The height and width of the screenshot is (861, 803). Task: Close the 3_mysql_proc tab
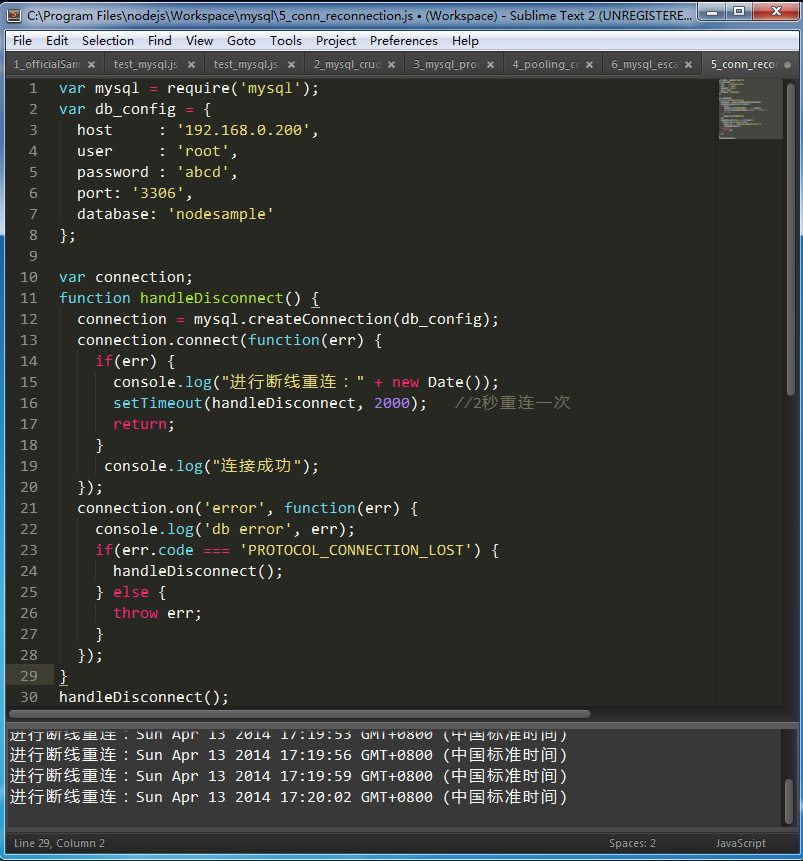point(490,65)
